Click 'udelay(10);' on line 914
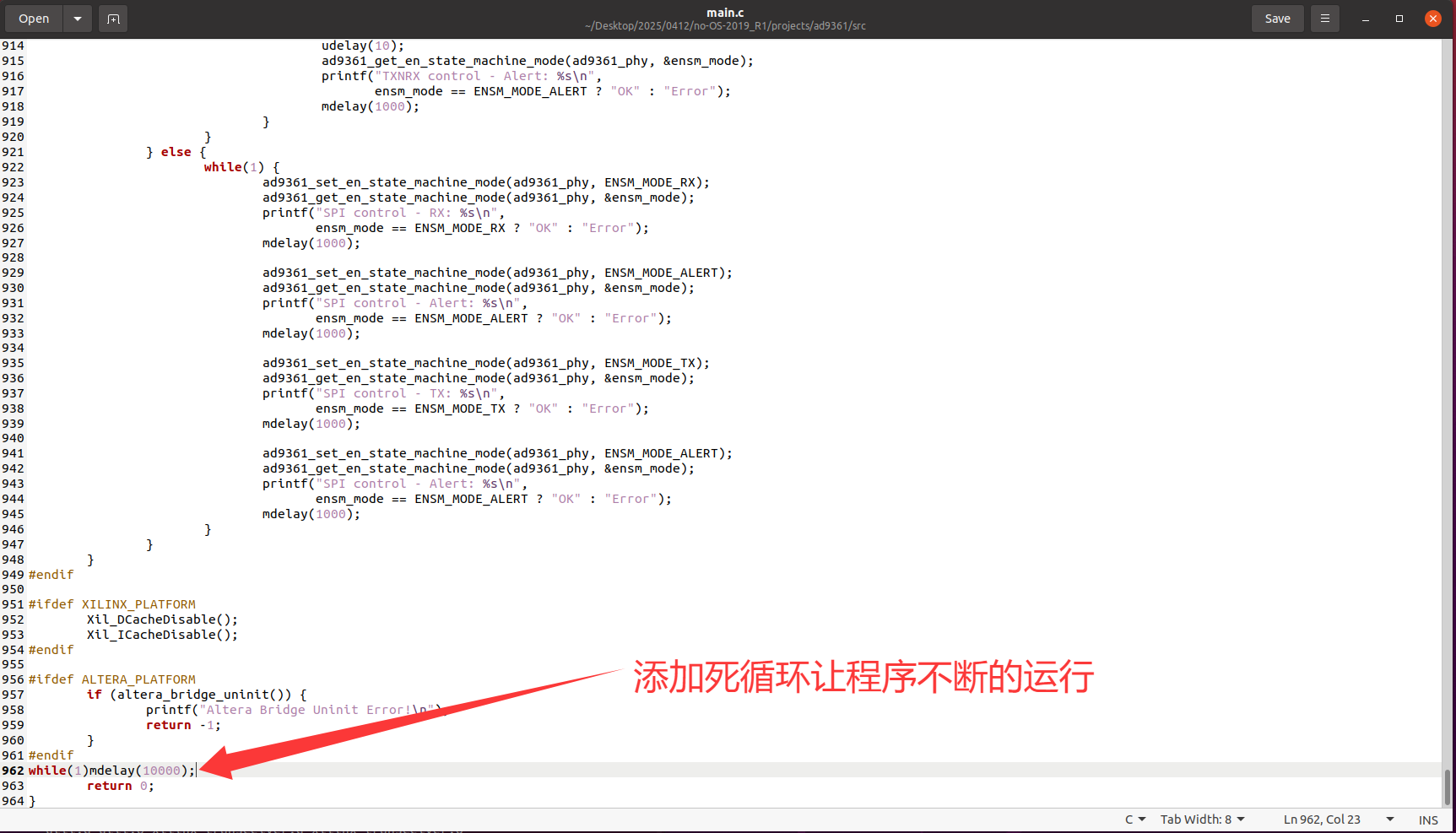This screenshot has height=833, width=1456. coord(363,46)
